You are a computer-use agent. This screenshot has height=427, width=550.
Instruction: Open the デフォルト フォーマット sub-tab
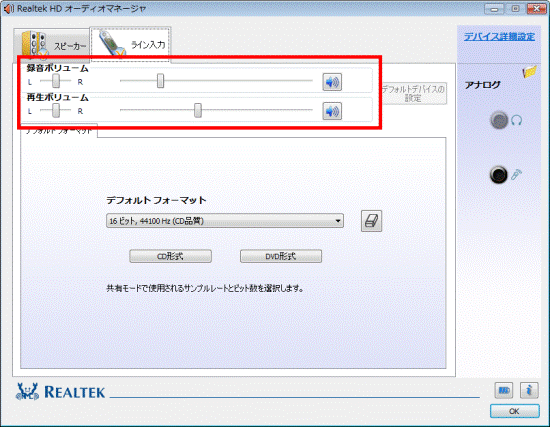pyautogui.click(x=59, y=131)
